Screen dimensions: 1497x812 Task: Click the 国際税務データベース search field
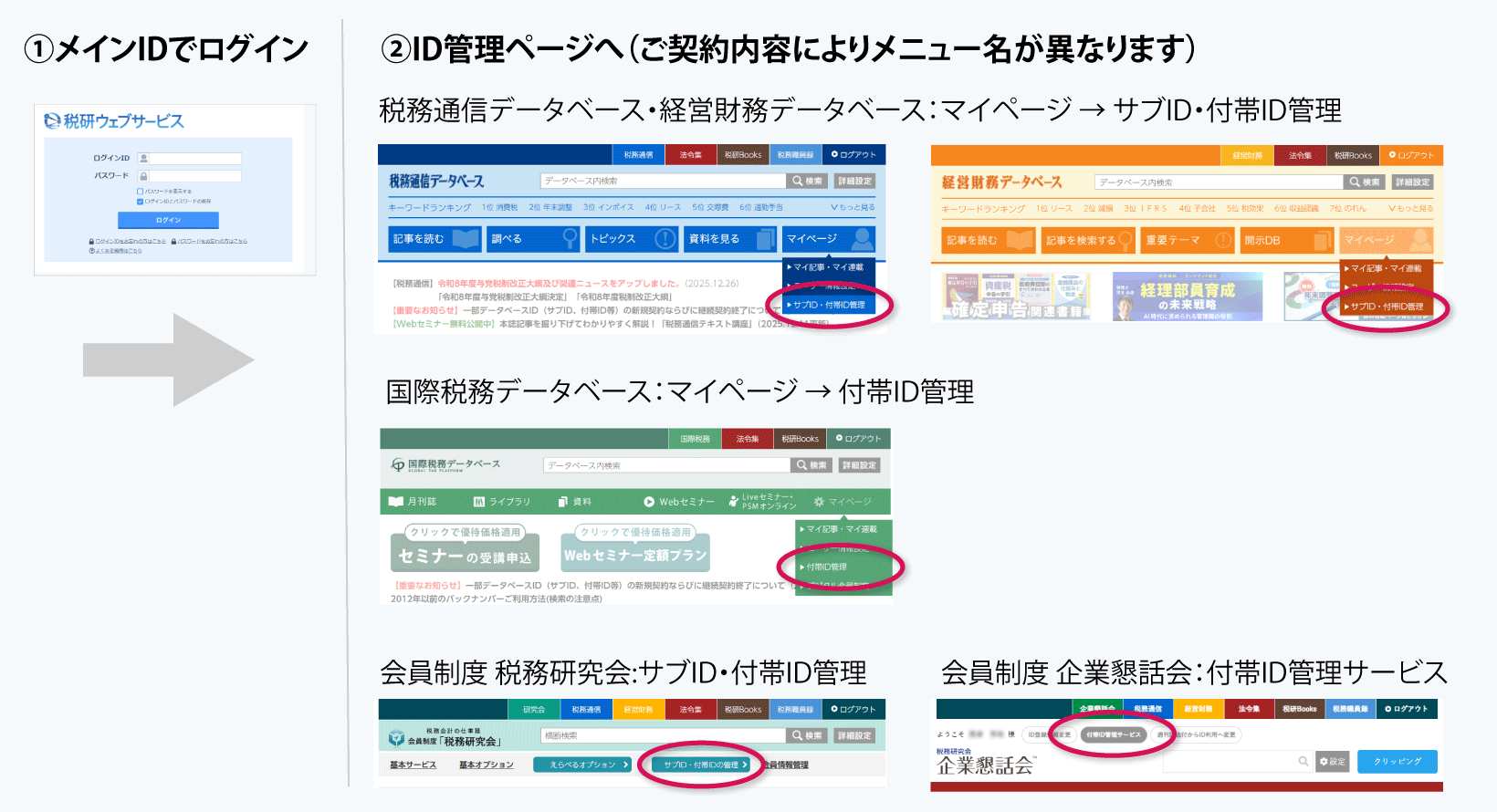[x=666, y=465]
